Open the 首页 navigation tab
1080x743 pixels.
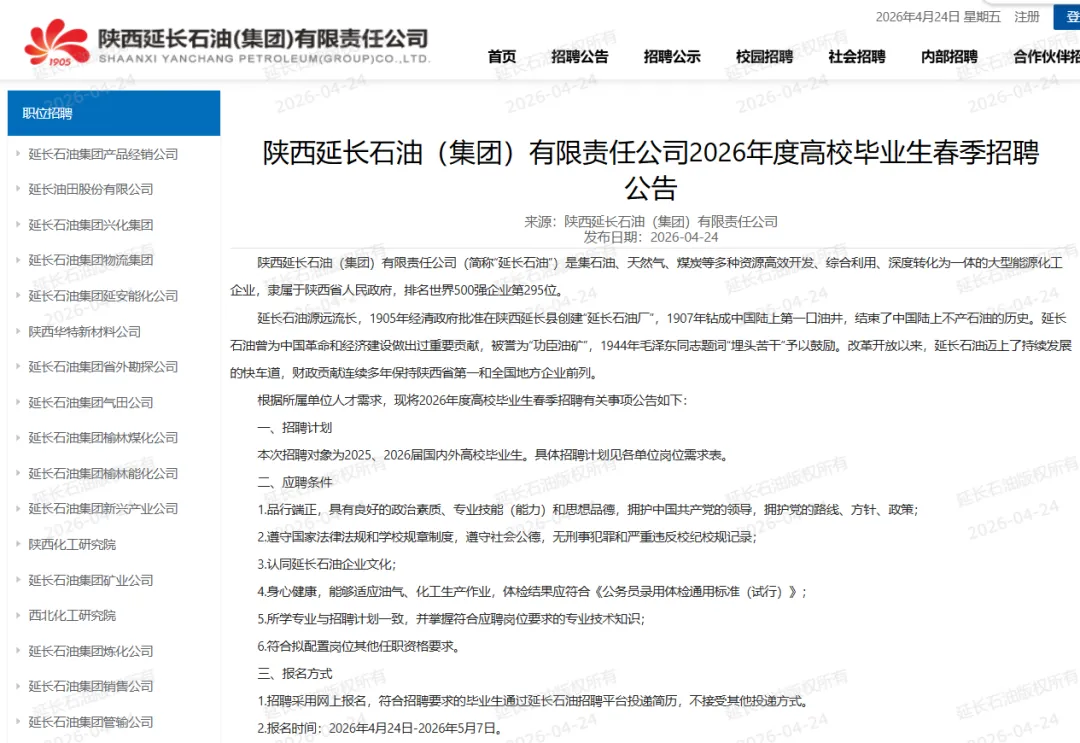(x=501, y=56)
